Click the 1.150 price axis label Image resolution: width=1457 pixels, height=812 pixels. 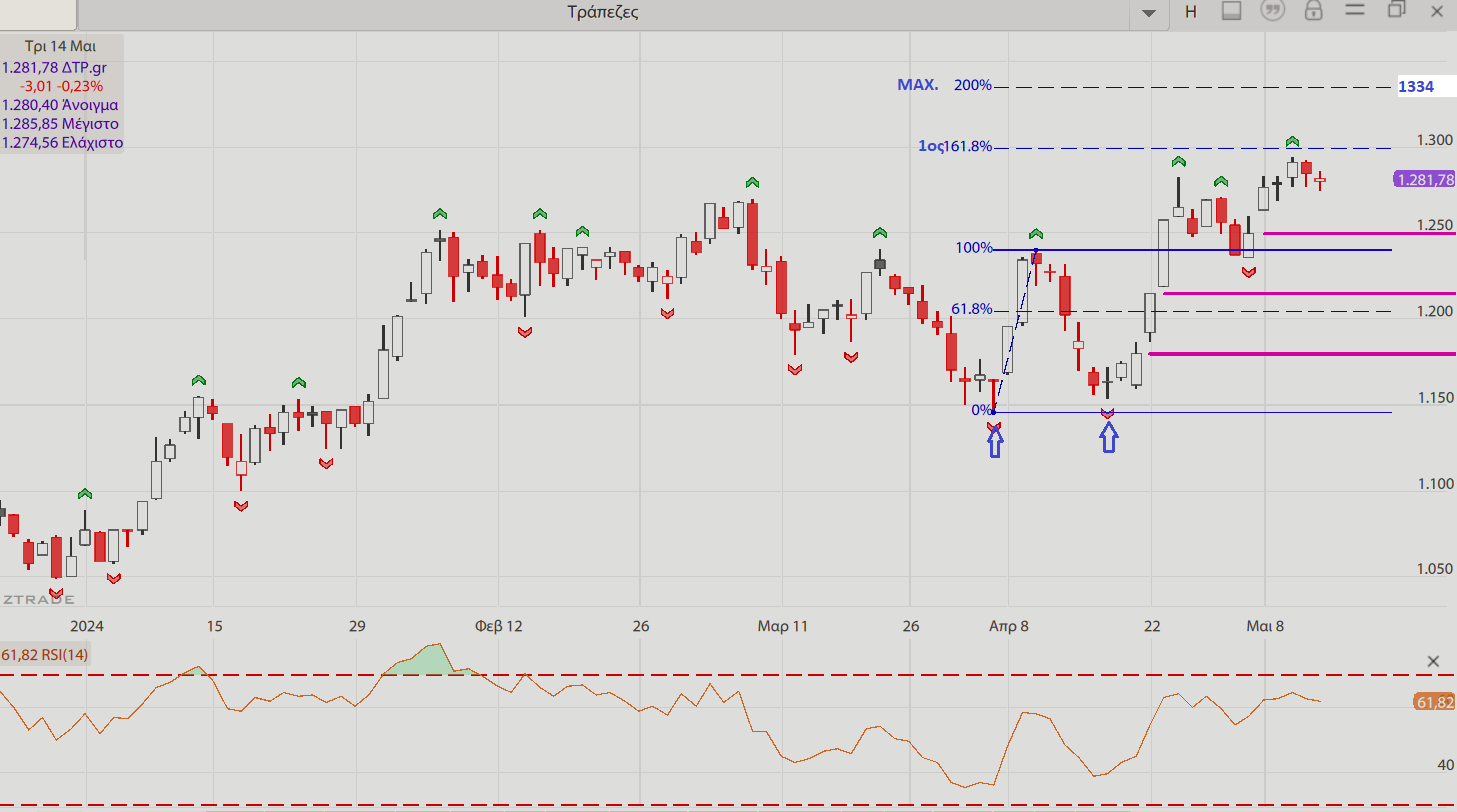pyautogui.click(x=1435, y=398)
